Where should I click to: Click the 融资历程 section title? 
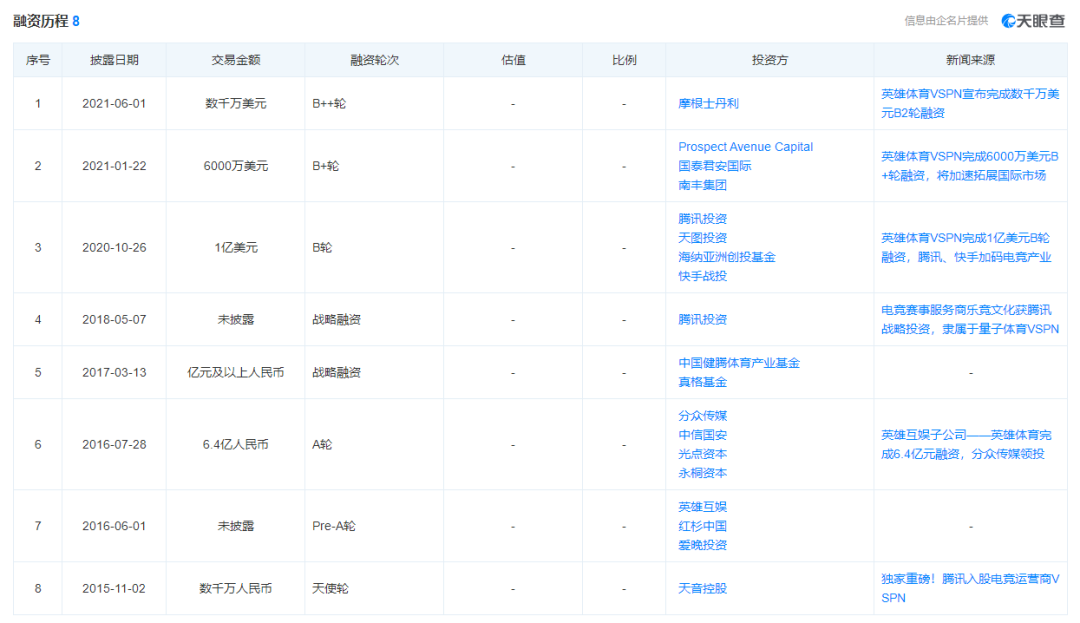point(41,21)
